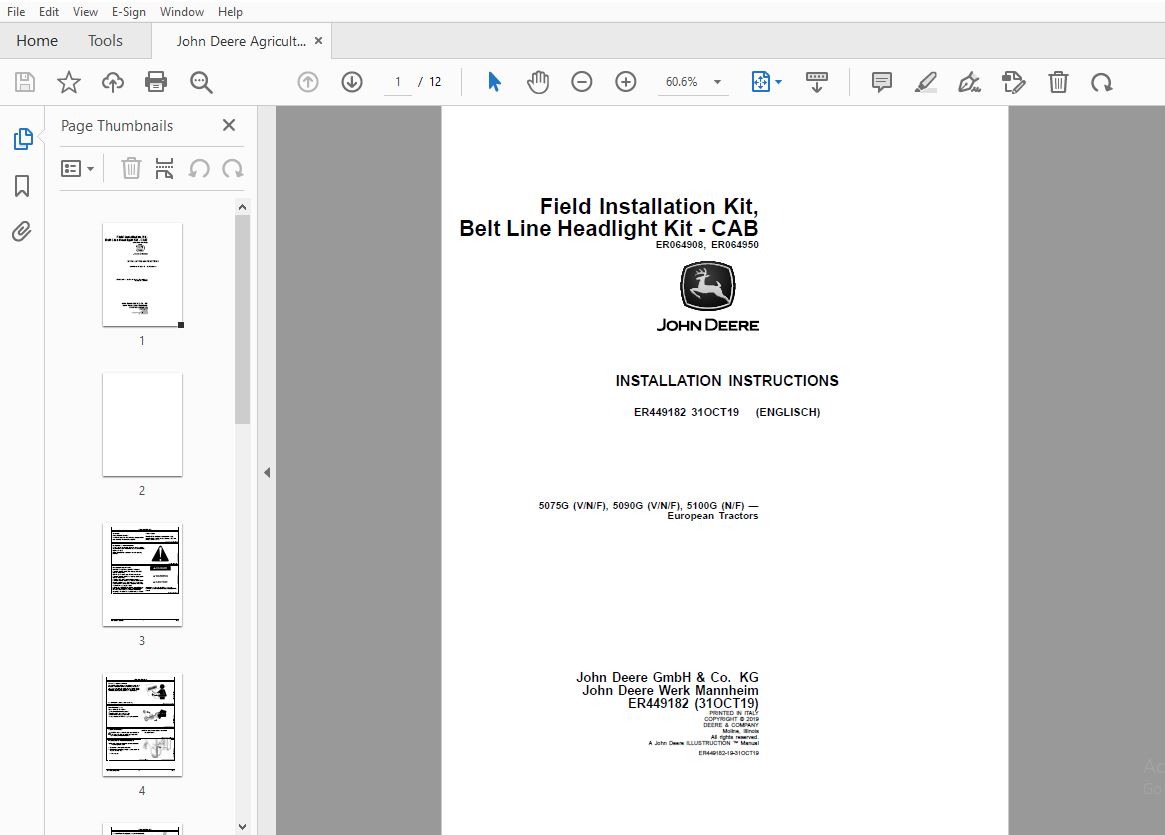Open the Page Thumbnails sidebar icon
The width and height of the screenshot is (1165, 835).
(x=23, y=139)
